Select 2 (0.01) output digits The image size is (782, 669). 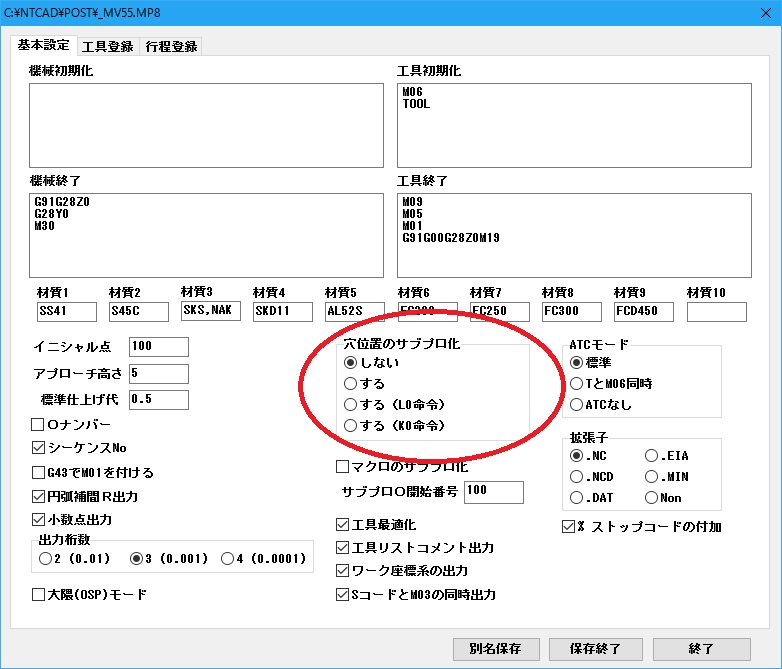[x=45, y=558]
